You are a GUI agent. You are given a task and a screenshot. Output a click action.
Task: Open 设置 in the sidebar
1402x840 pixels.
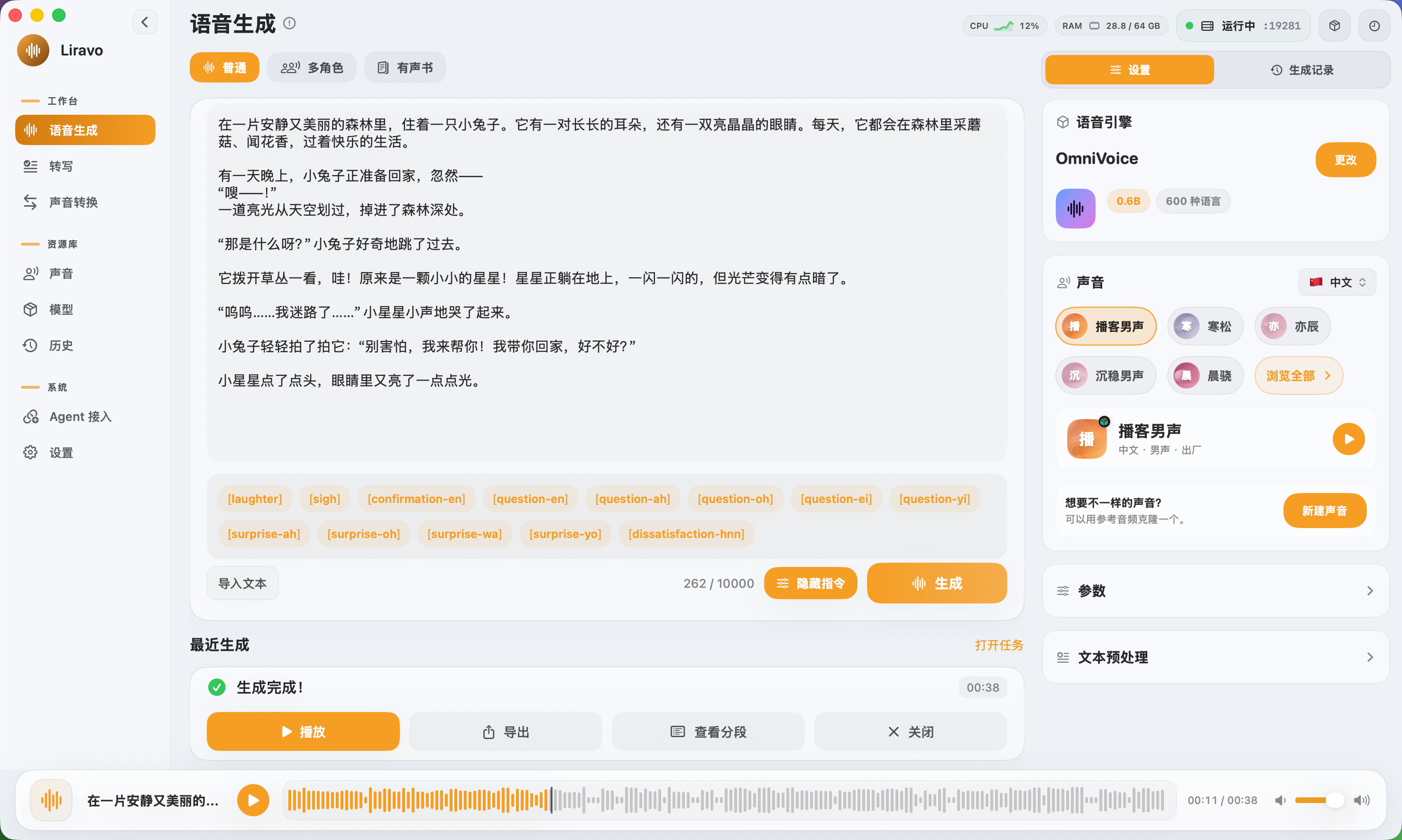[85, 453]
